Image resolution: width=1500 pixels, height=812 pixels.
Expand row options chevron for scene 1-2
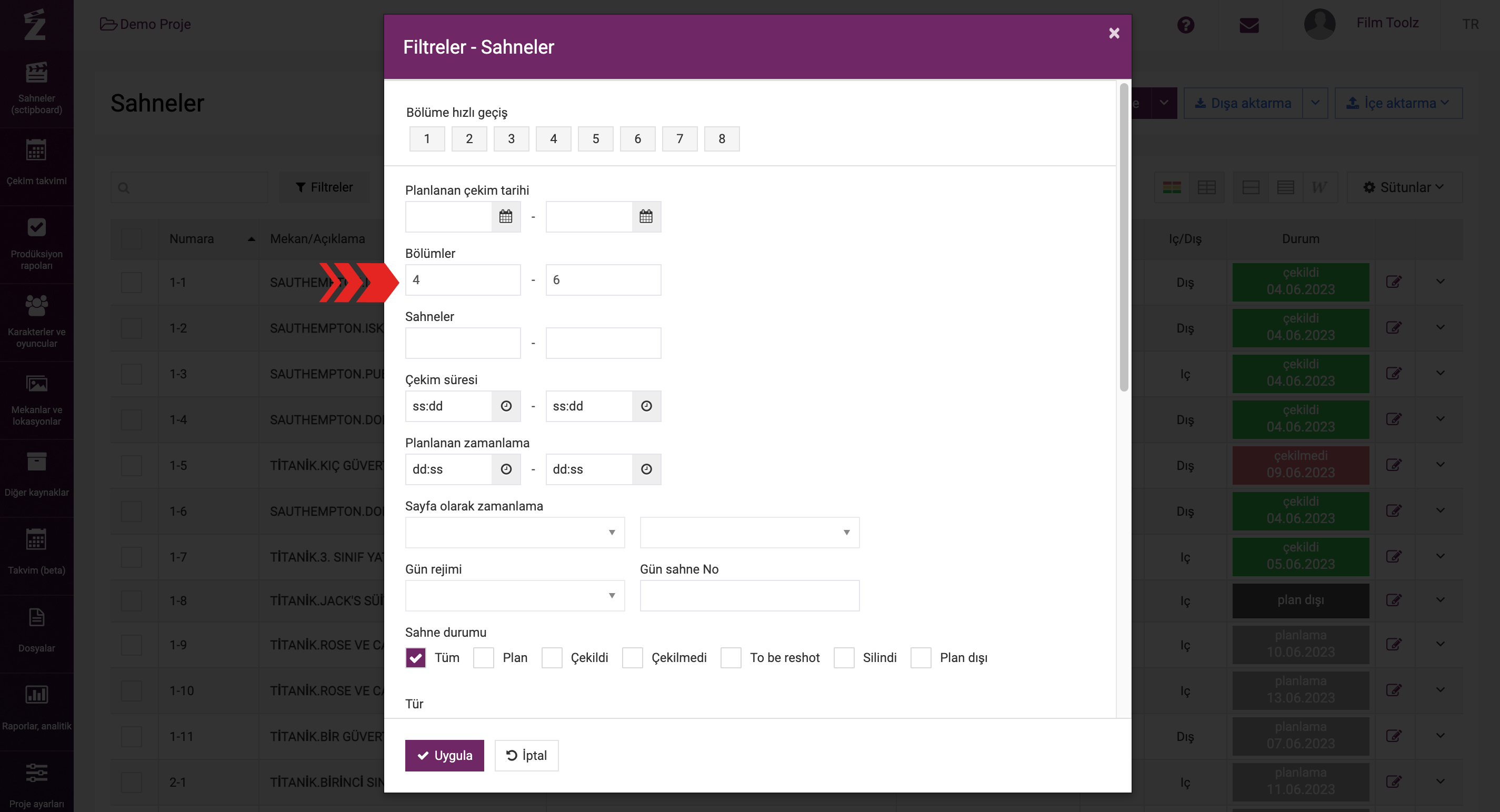(1440, 327)
